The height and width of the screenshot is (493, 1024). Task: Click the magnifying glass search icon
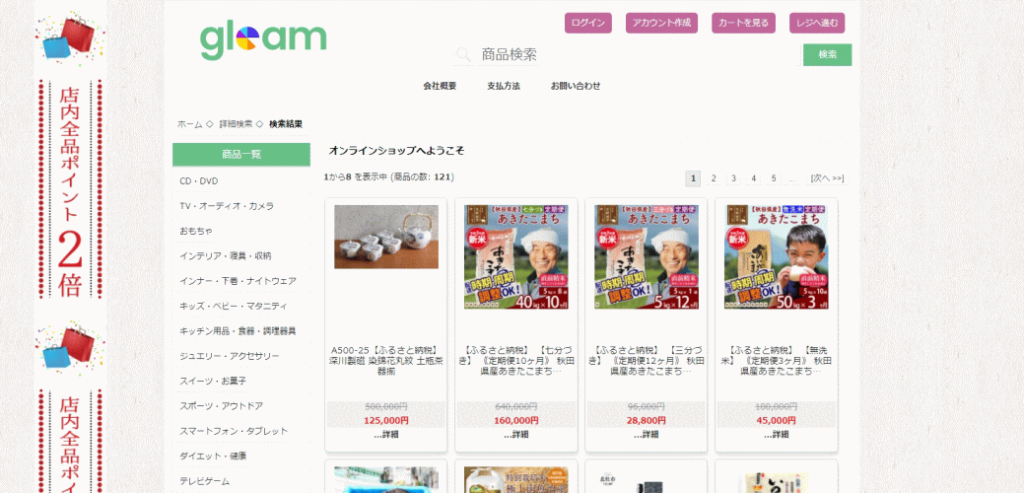pos(463,55)
